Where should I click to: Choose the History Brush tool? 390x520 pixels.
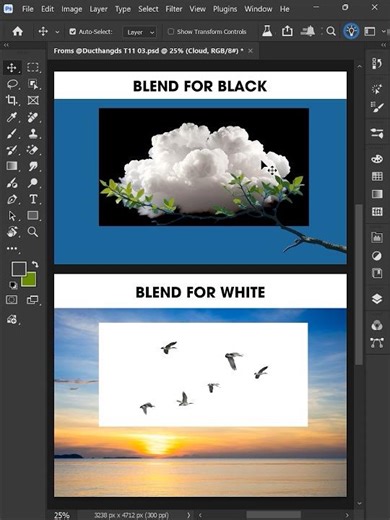tap(12, 150)
